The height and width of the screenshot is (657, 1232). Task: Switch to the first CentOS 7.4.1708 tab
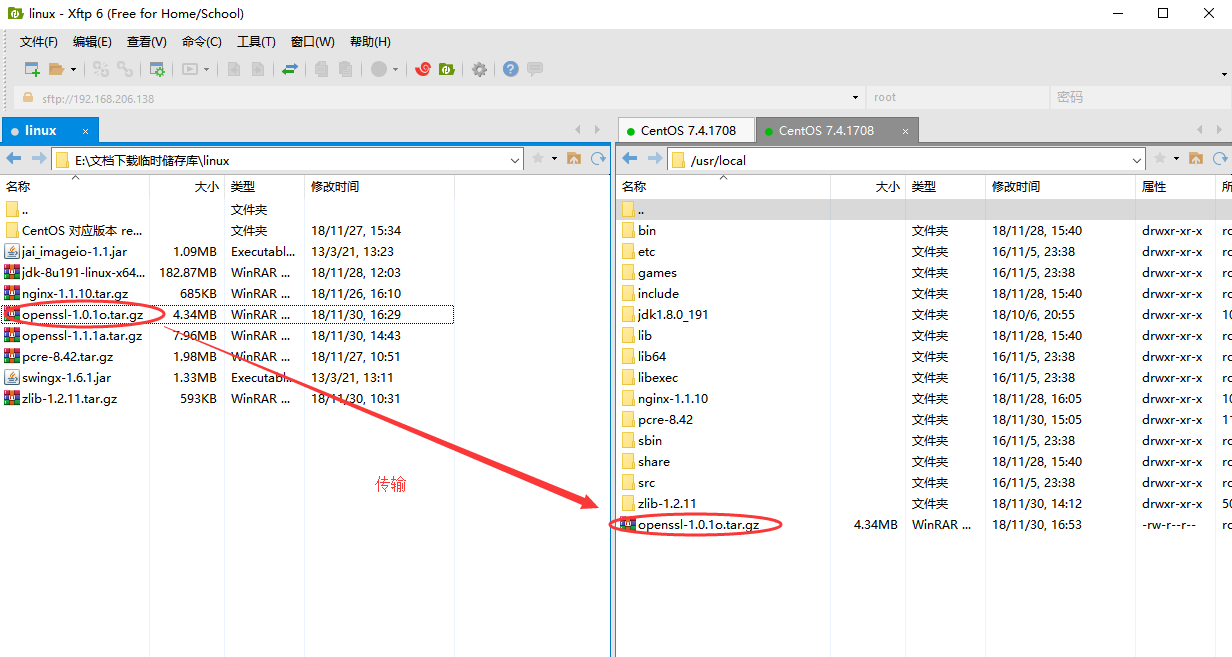click(684, 131)
